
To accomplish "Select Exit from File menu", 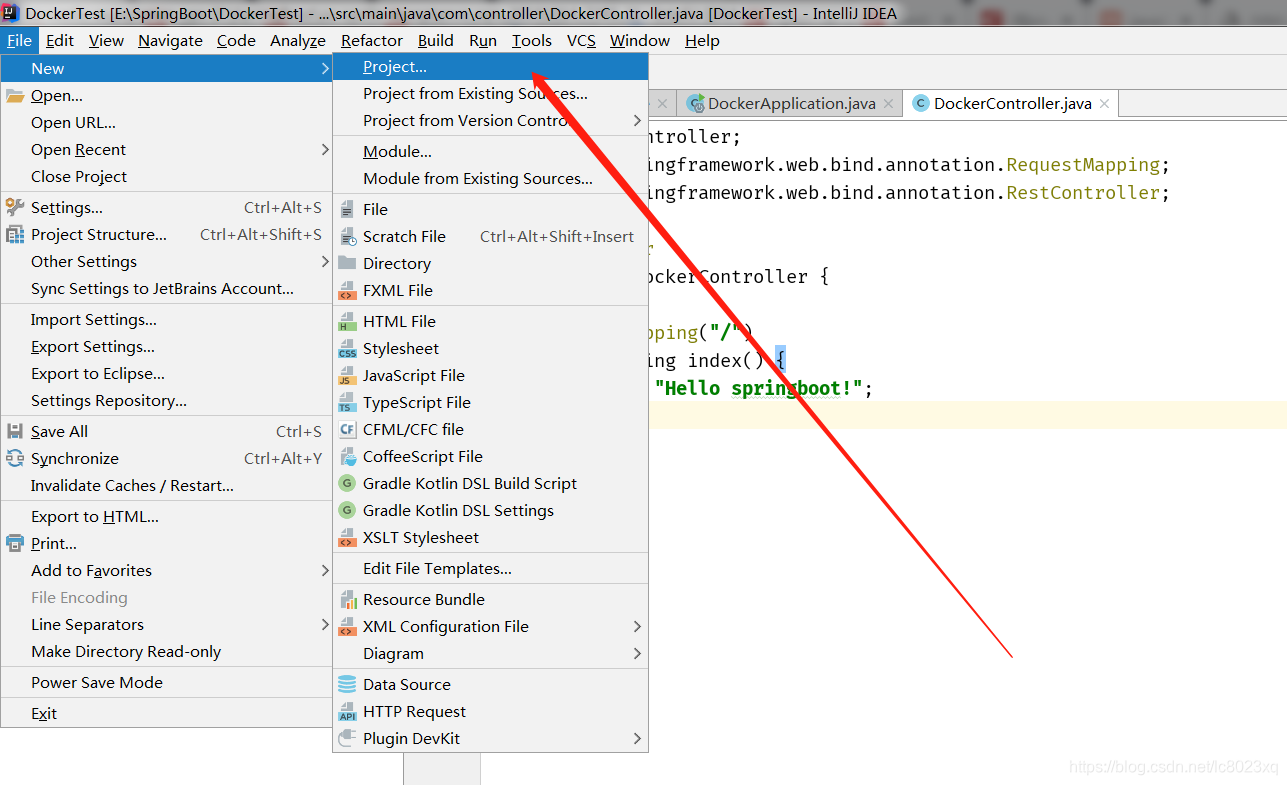I will [166, 713].
